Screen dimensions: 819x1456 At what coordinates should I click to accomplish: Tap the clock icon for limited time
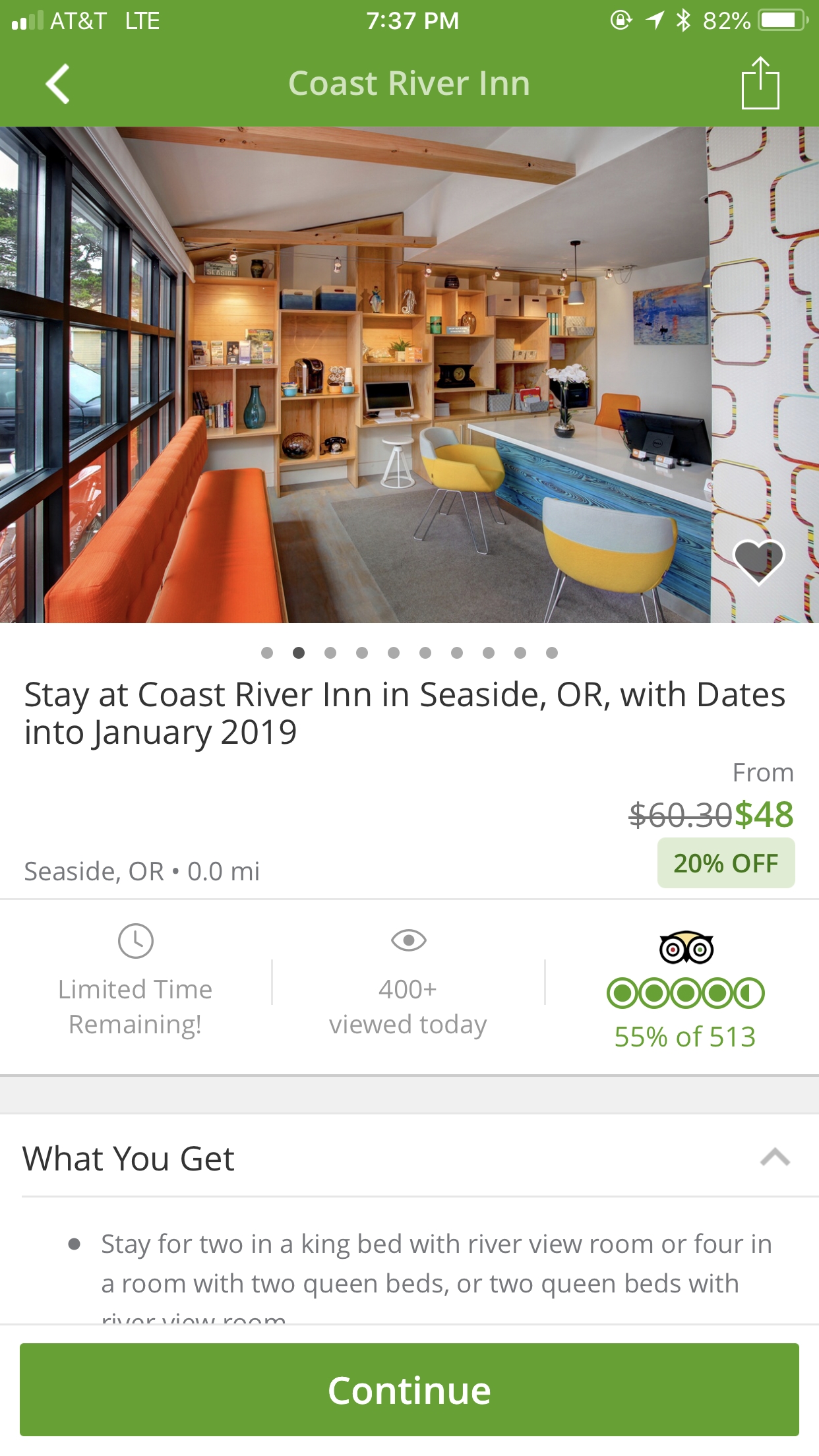pyautogui.click(x=135, y=940)
